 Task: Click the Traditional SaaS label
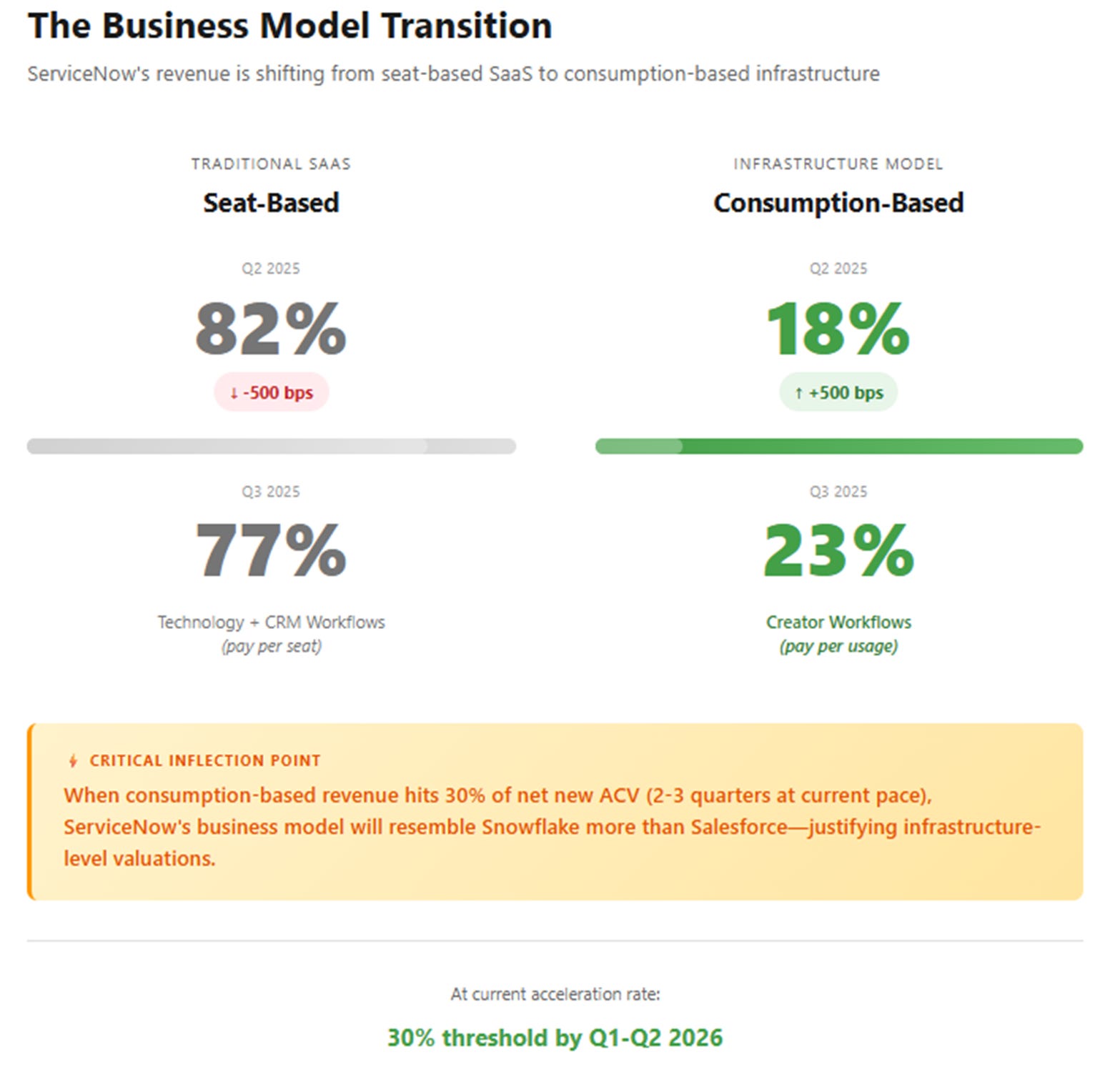click(x=271, y=164)
